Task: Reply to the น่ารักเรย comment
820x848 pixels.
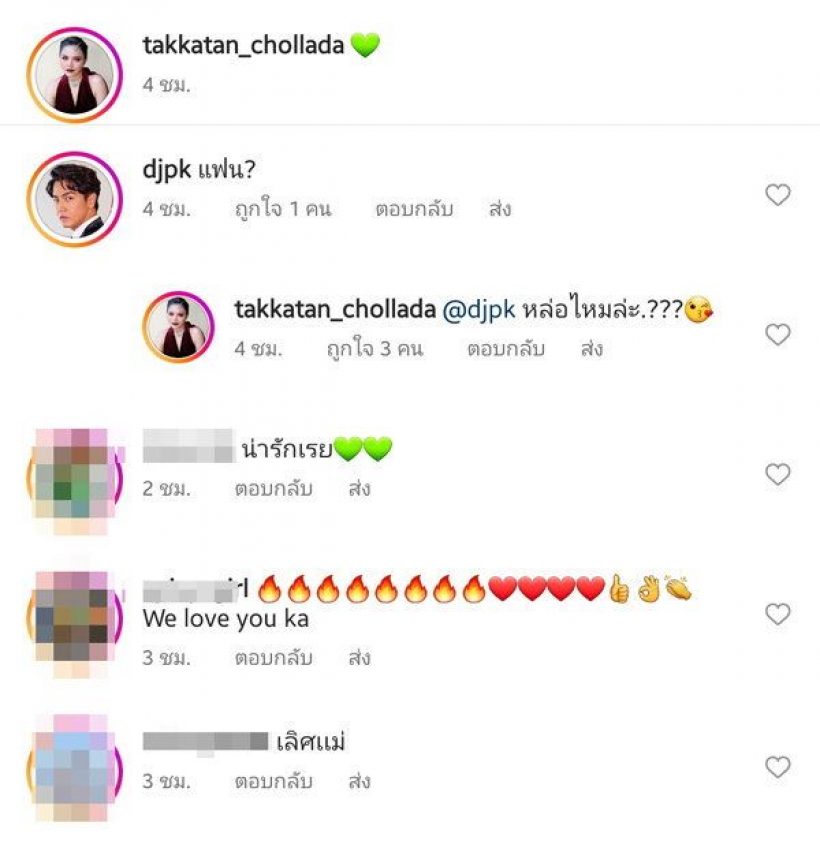Action: (x=273, y=489)
